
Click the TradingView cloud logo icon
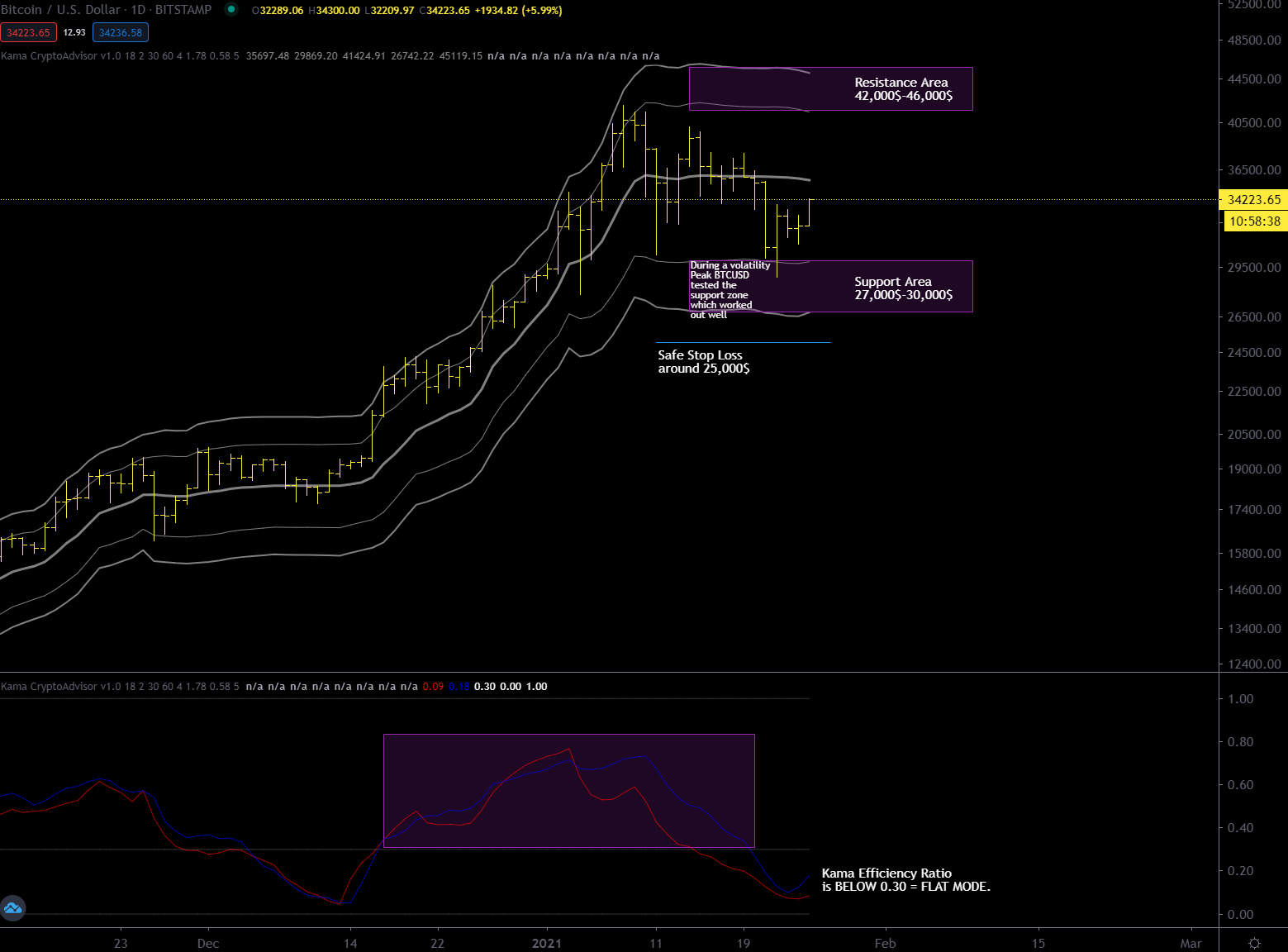(12, 908)
